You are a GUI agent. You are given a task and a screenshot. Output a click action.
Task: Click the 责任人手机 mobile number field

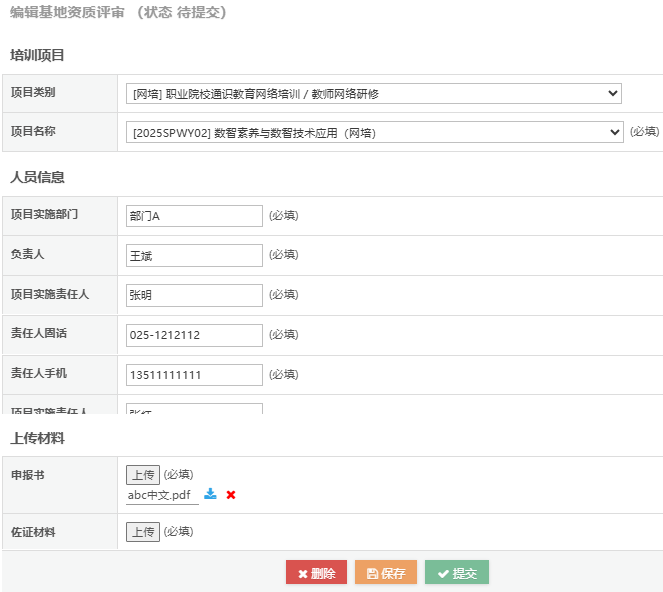pyautogui.click(x=194, y=375)
